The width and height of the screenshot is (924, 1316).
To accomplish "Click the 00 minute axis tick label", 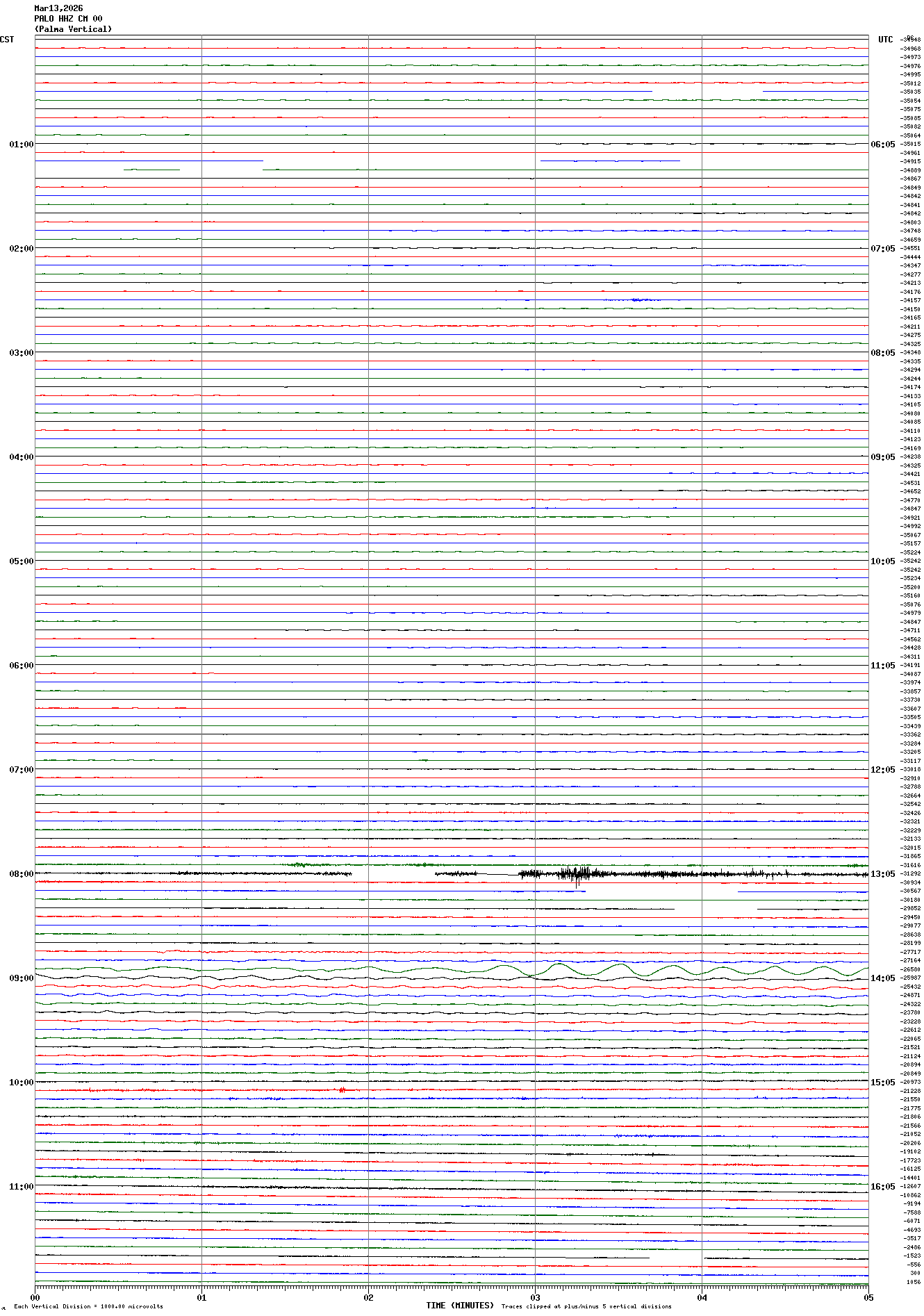I will (35, 1297).
